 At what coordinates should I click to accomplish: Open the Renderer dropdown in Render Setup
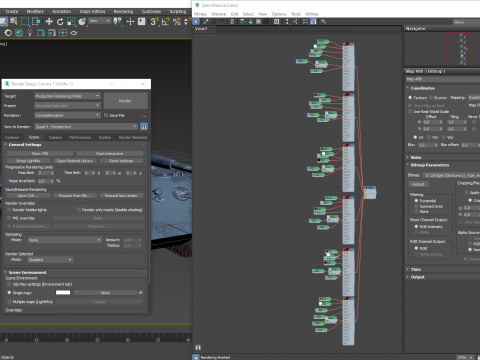68,115
